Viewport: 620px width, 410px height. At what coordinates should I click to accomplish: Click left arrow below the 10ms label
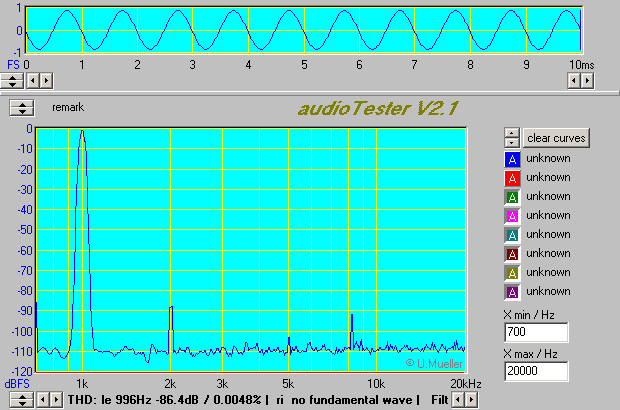coord(574,81)
